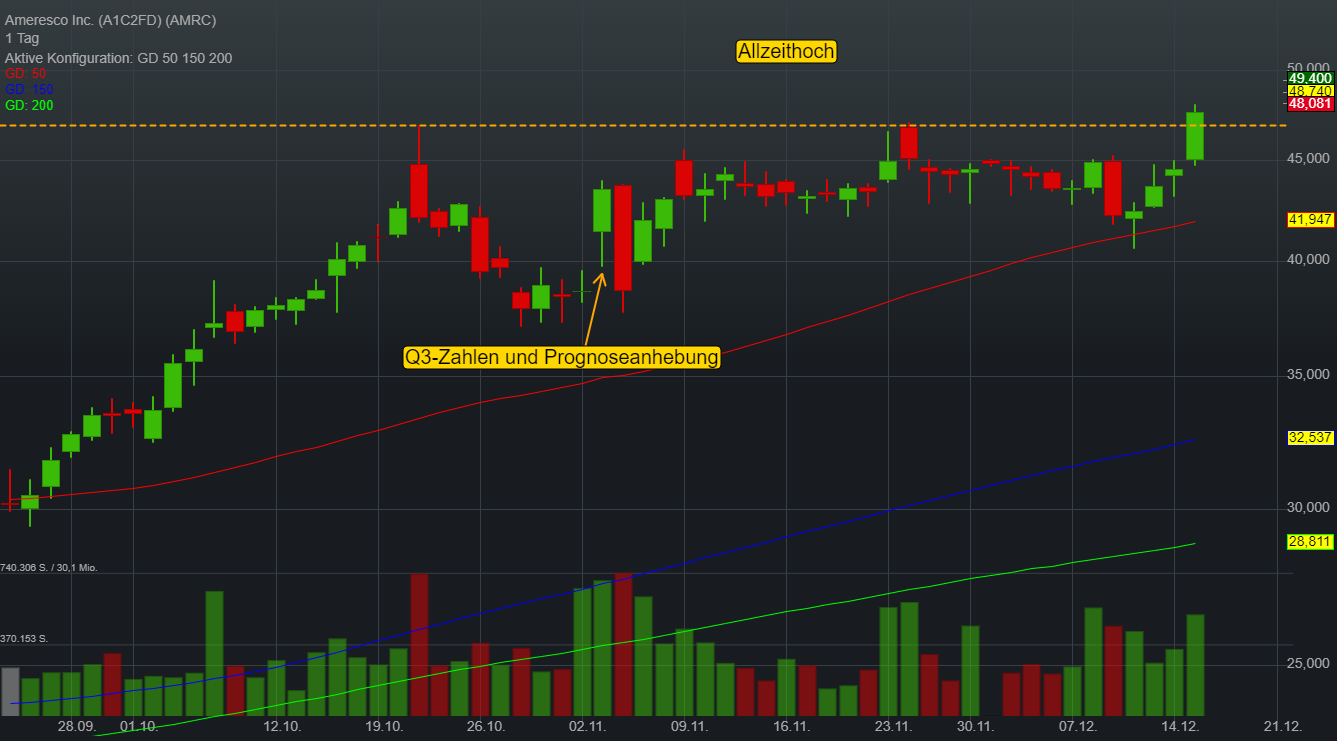Click the 25,000 price axis label
Screen dimensions: 1337x741
point(1309,663)
